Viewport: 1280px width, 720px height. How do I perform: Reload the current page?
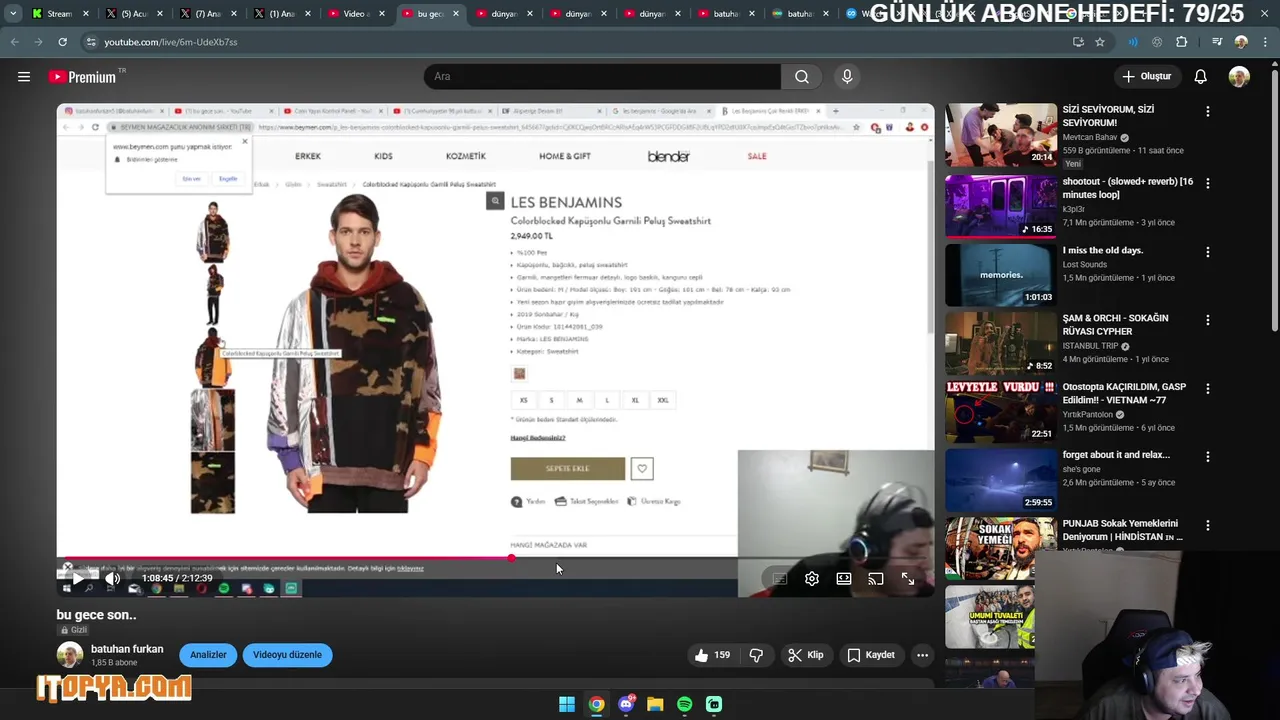click(62, 42)
